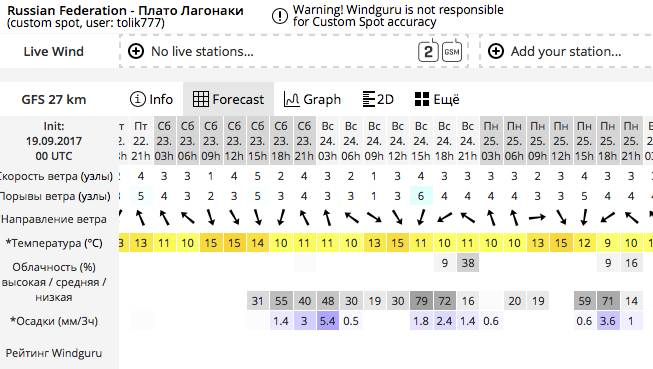This screenshot has width=653, height=369.
Task: Open the Ещё tiles menu
Action: pyautogui.click(x=438, y=99)
